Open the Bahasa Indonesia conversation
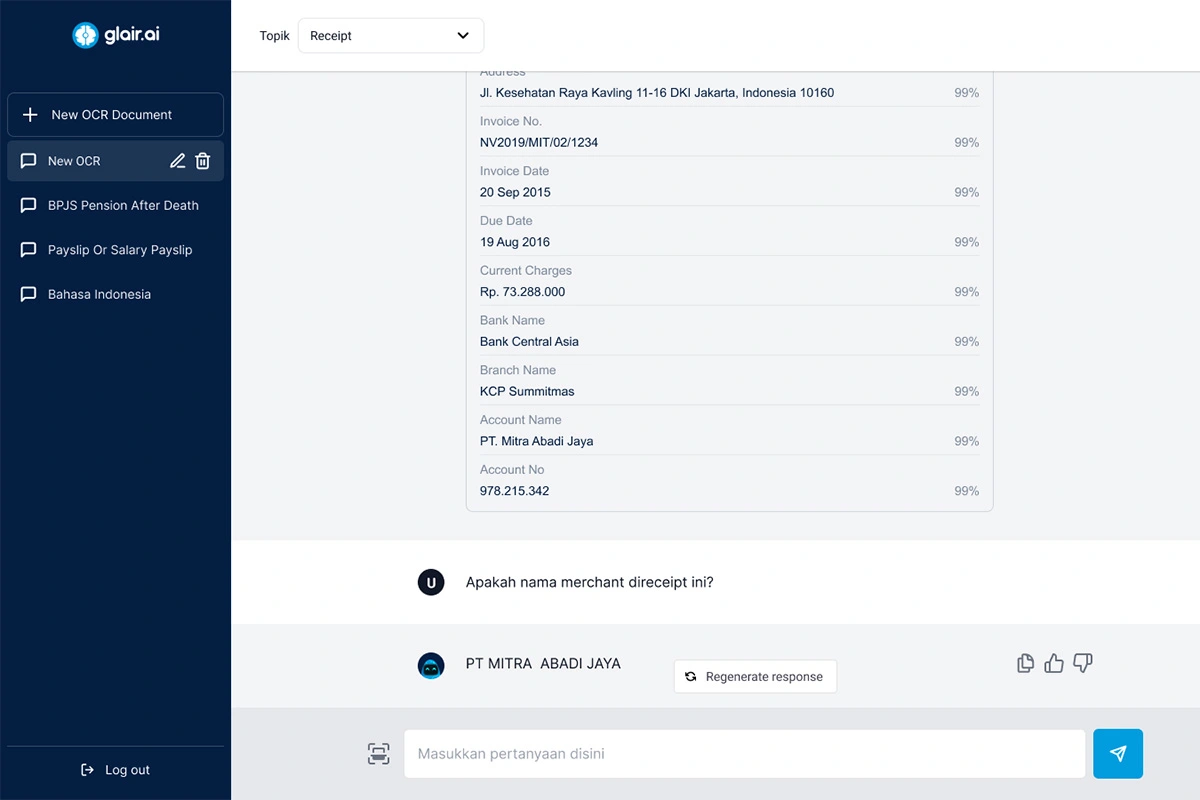The image size is (1200, 800). point(99,295)
